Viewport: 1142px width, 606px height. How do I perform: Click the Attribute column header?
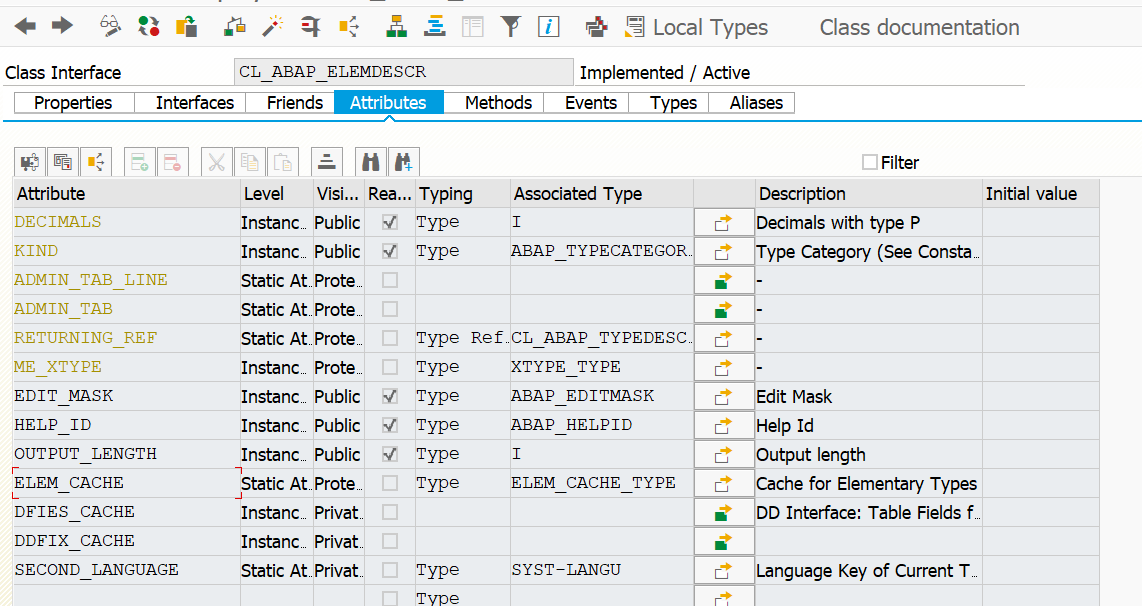(x=127, y=194)
